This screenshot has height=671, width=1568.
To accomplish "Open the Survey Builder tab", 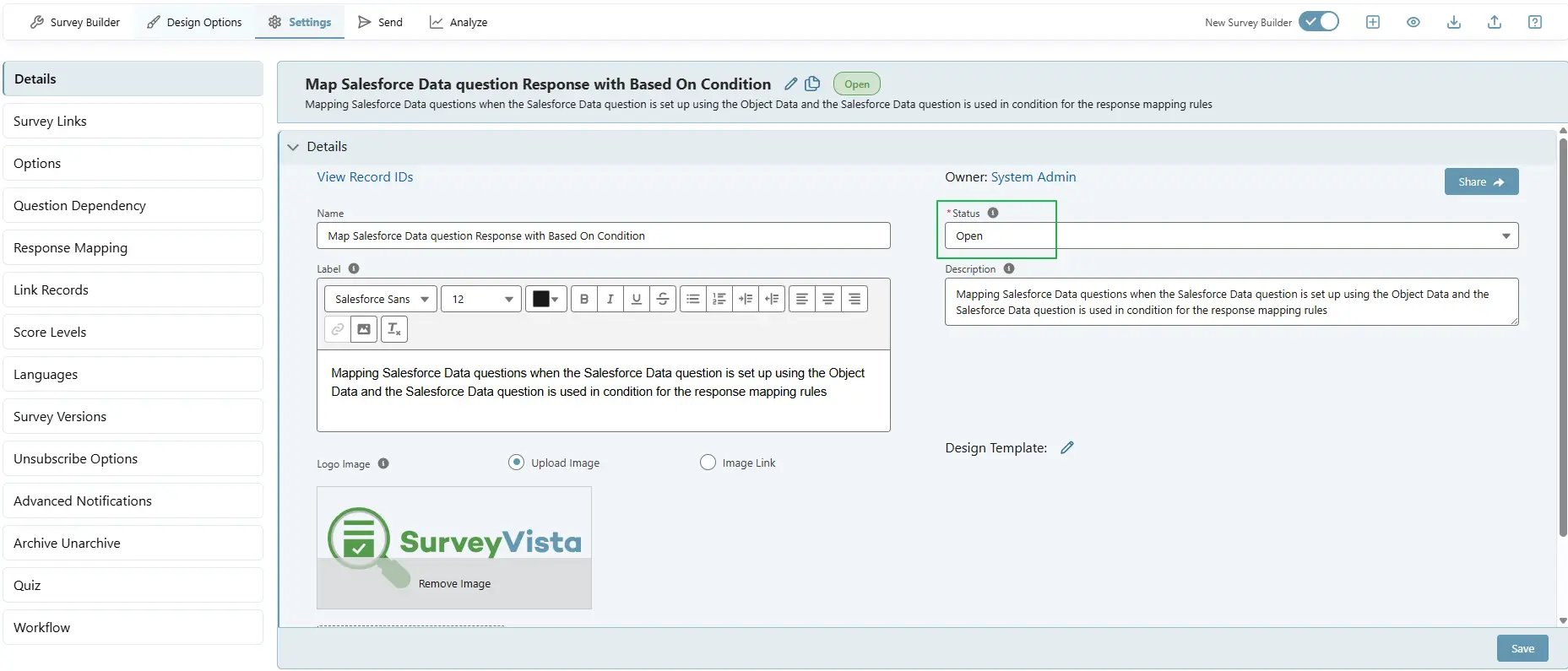I will pos(74,22).
